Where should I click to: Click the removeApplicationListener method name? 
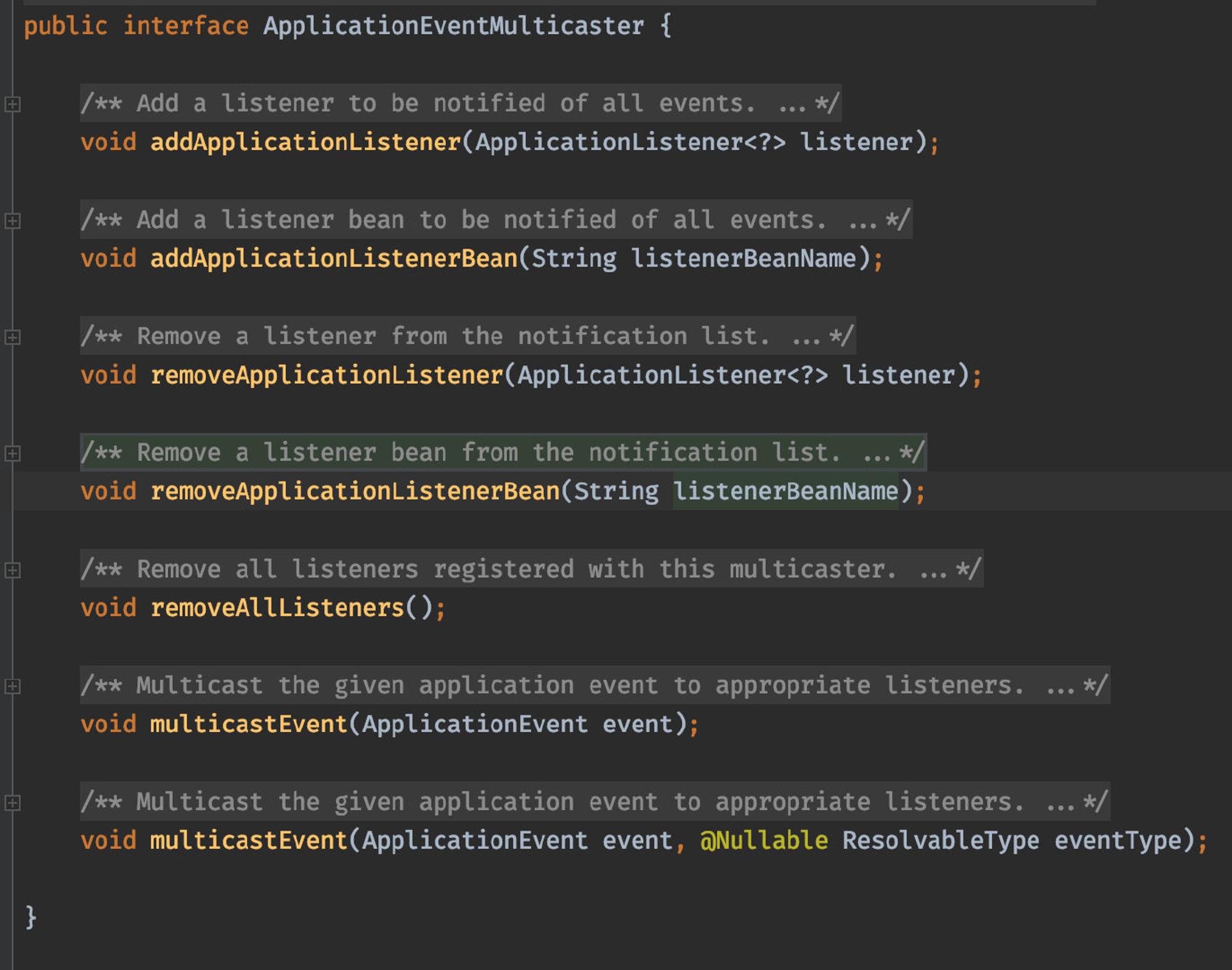click(x=327, y=375)
